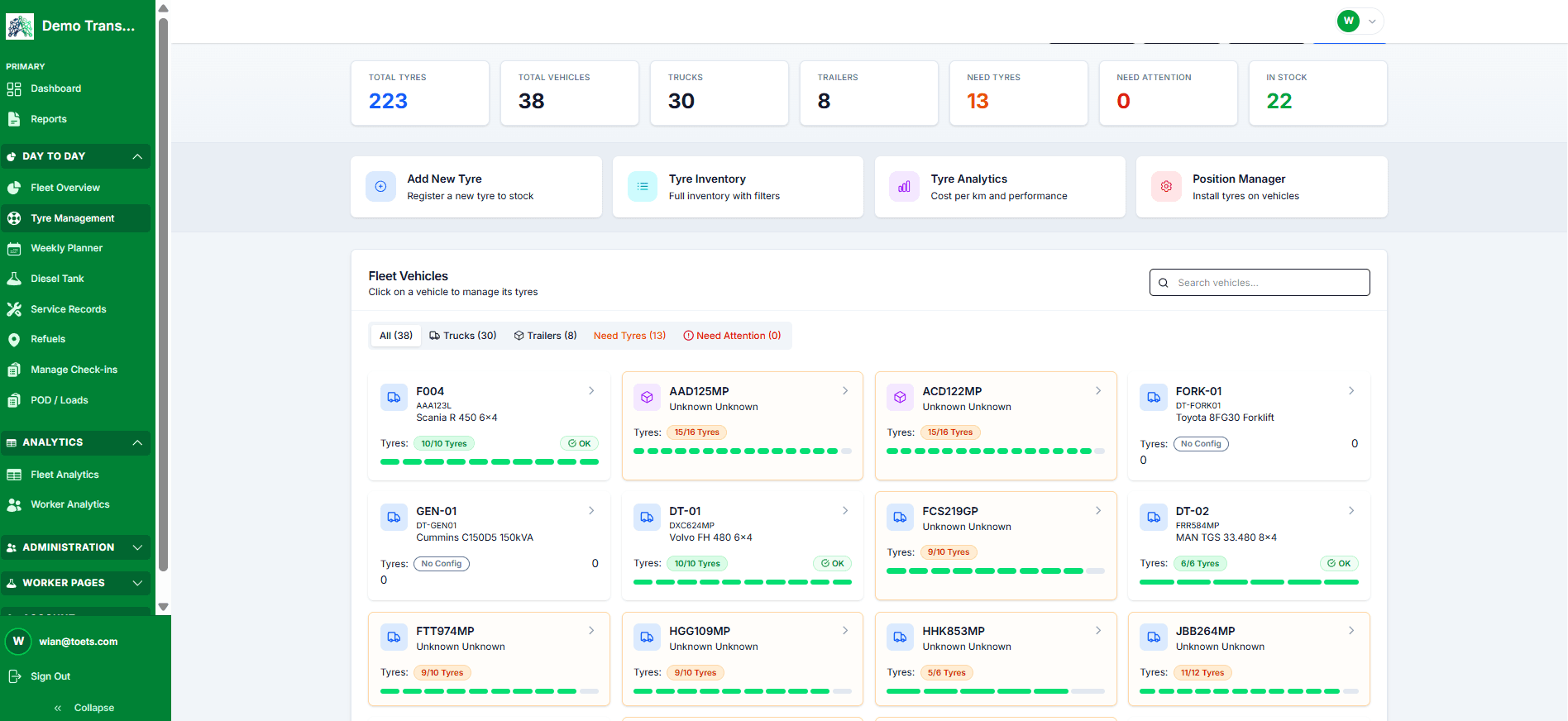Select the All (38) filter tab
The width and height of the screenshot is (1568, 721).
coord(396,336)
